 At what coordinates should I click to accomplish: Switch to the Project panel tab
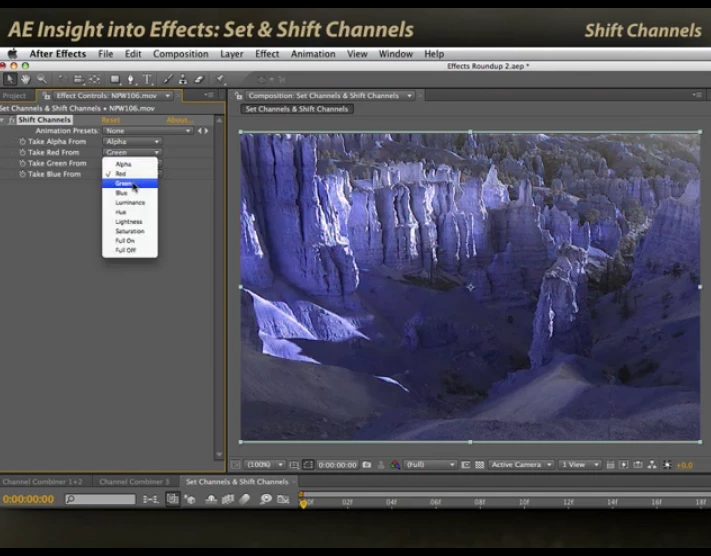[14, 96]
